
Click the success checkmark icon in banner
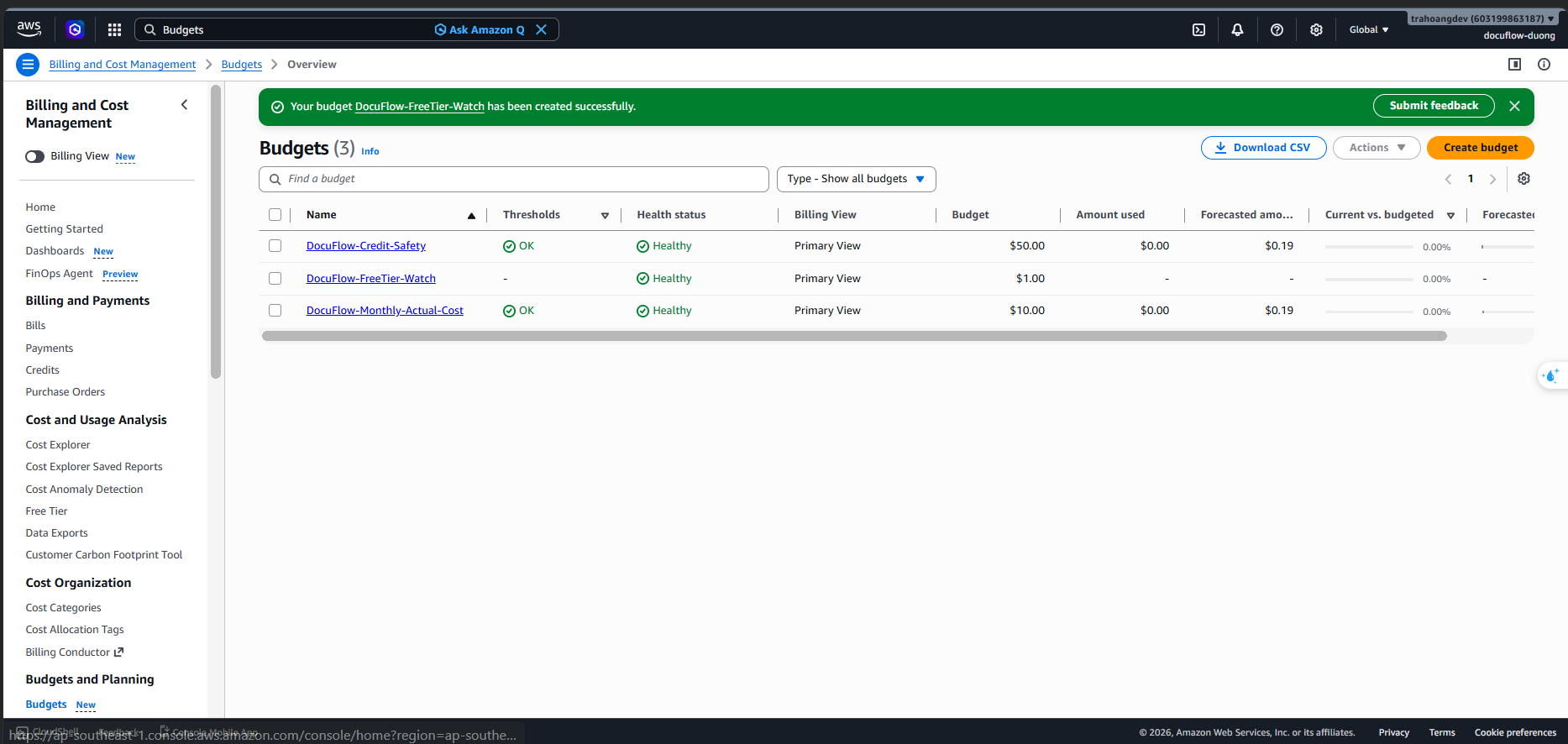click(277, 107)
